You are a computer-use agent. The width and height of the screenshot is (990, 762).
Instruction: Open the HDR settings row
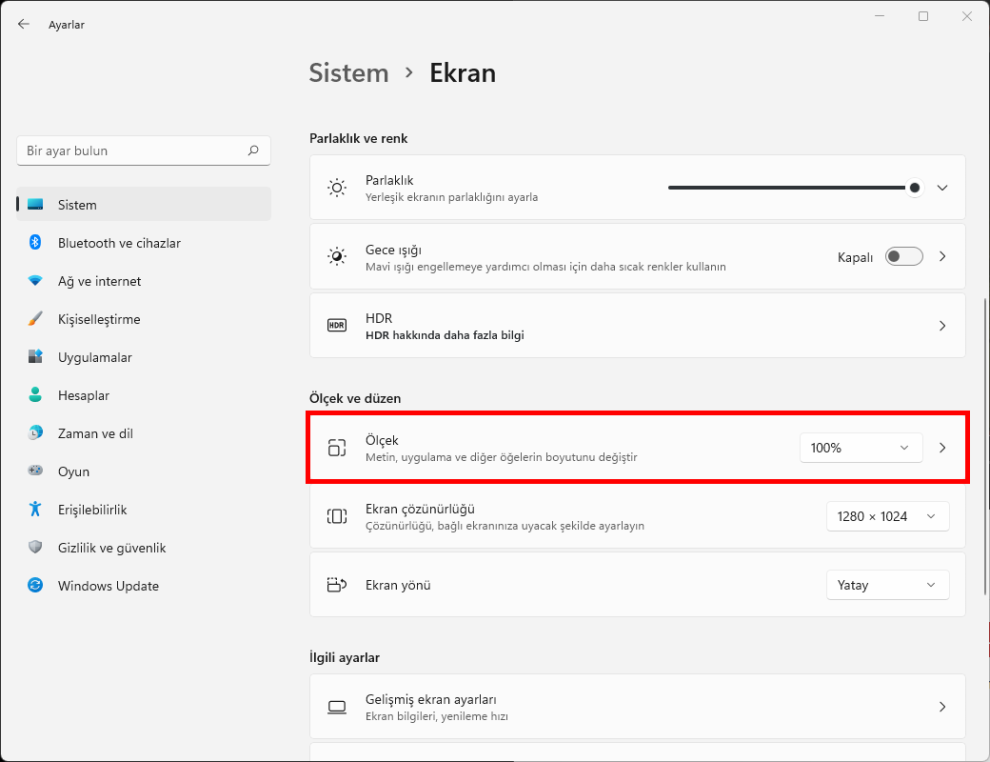[x=637, y=326]
